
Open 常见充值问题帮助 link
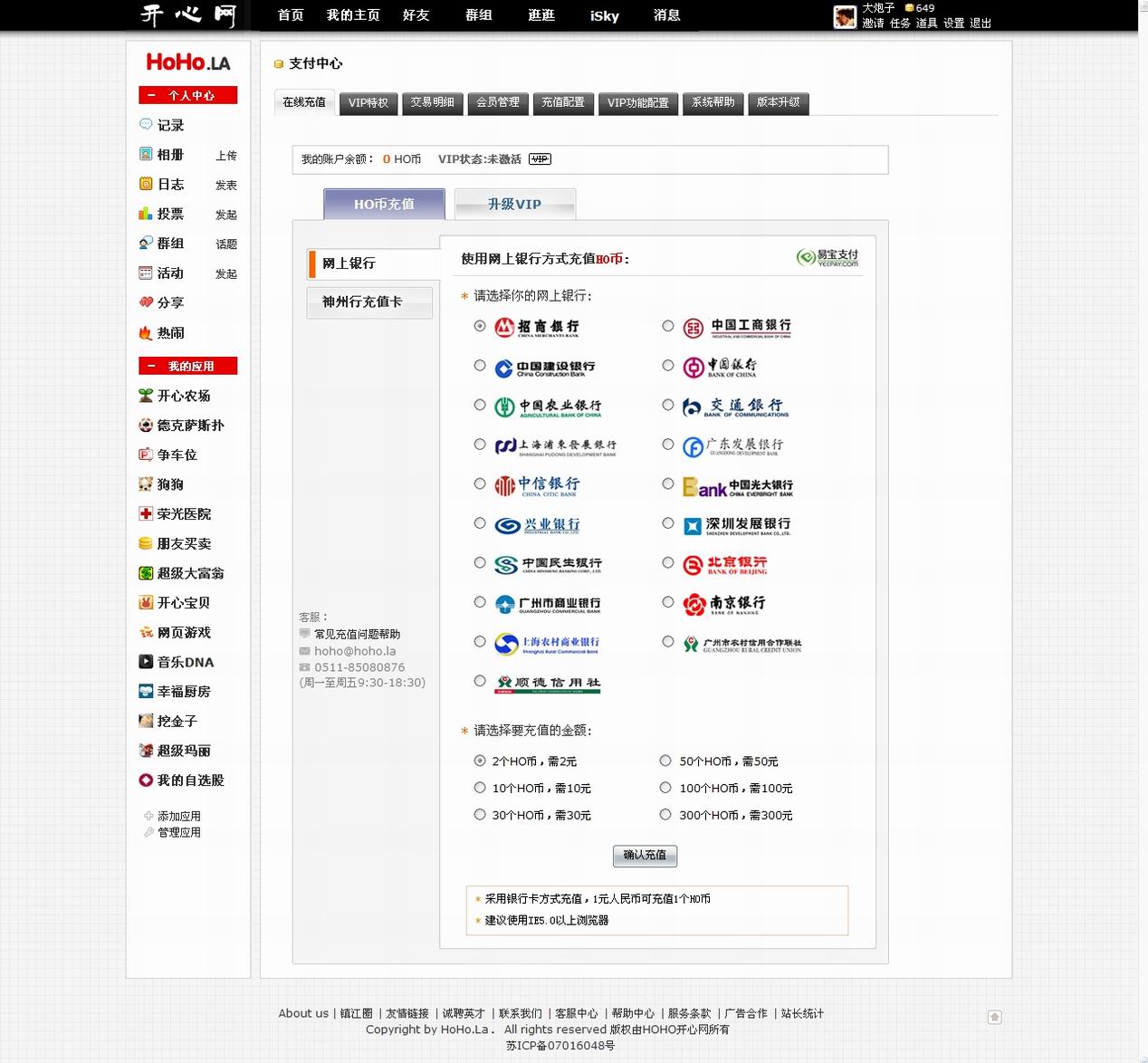357,634
